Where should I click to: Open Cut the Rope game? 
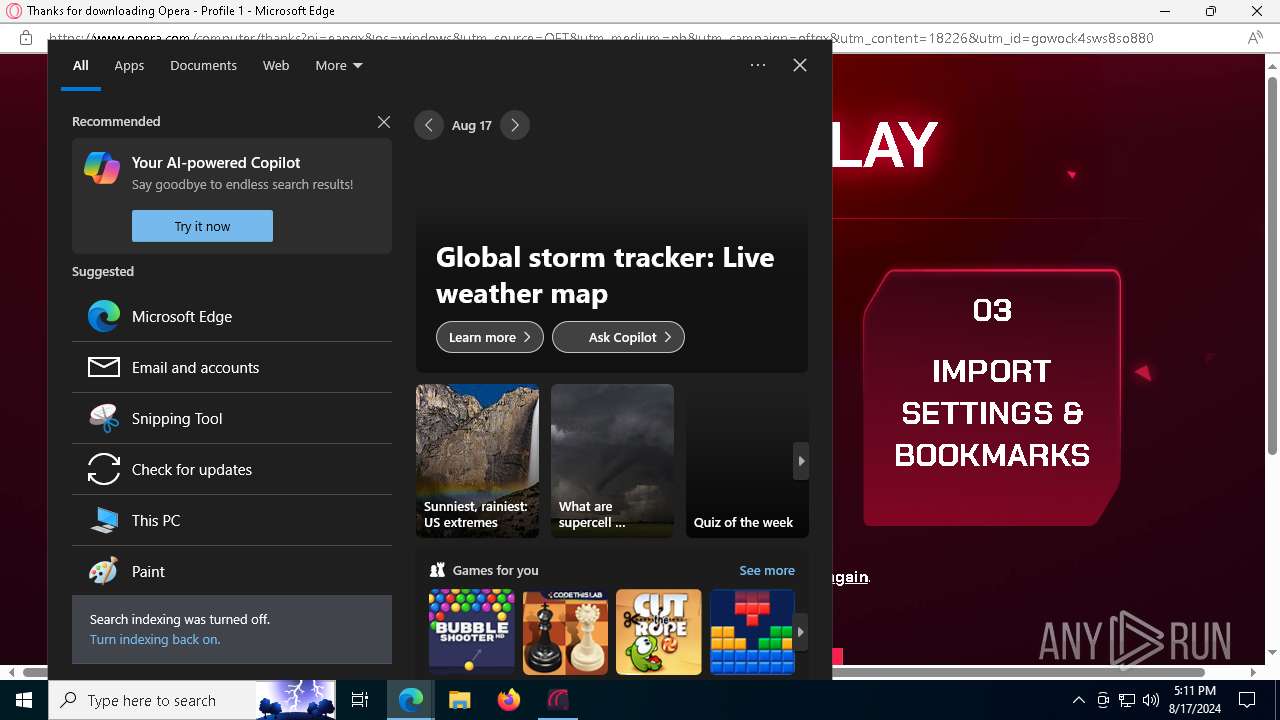click(659, 631)
